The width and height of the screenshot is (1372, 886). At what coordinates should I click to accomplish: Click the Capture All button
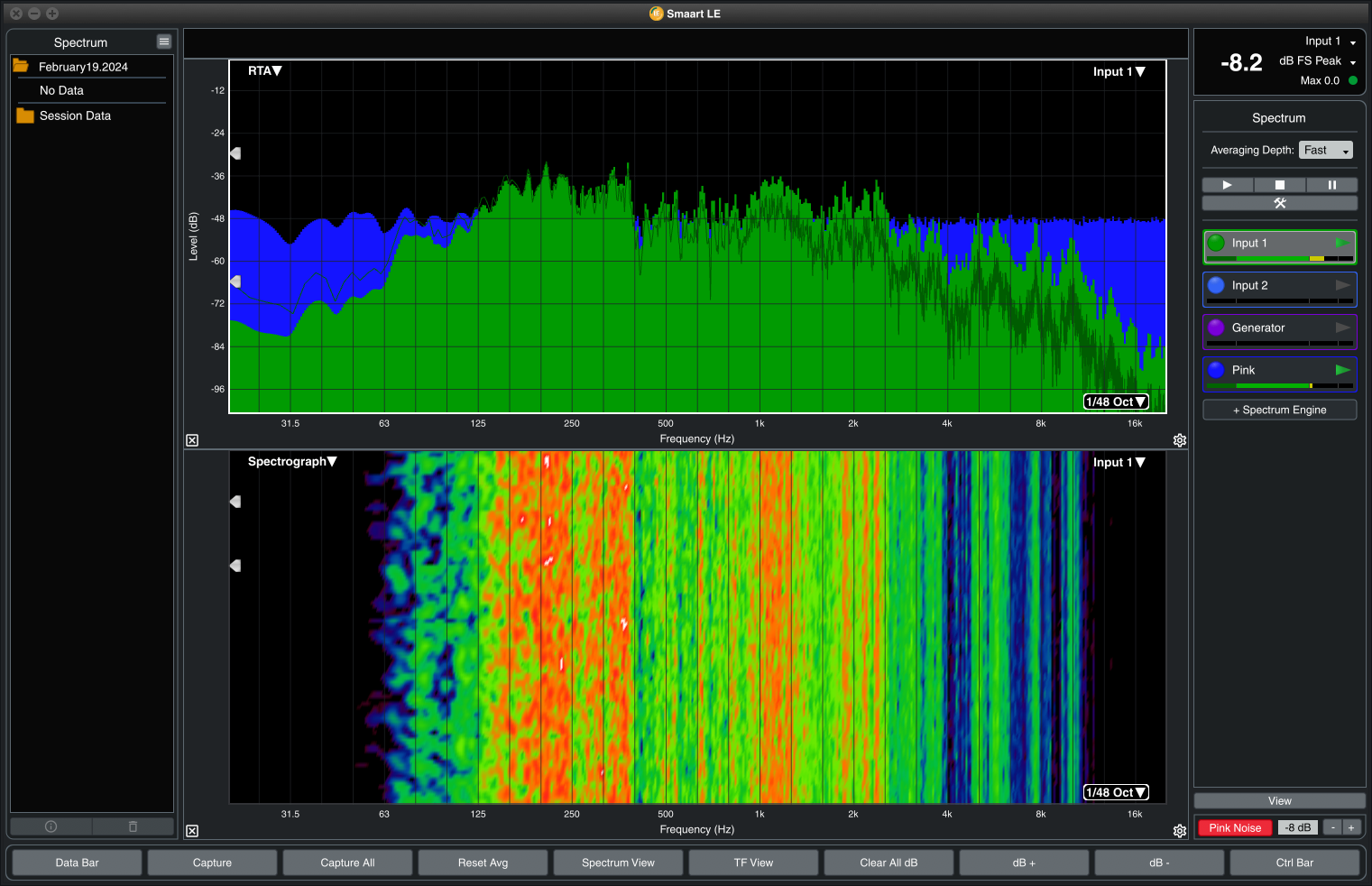[x=347, y=863]
